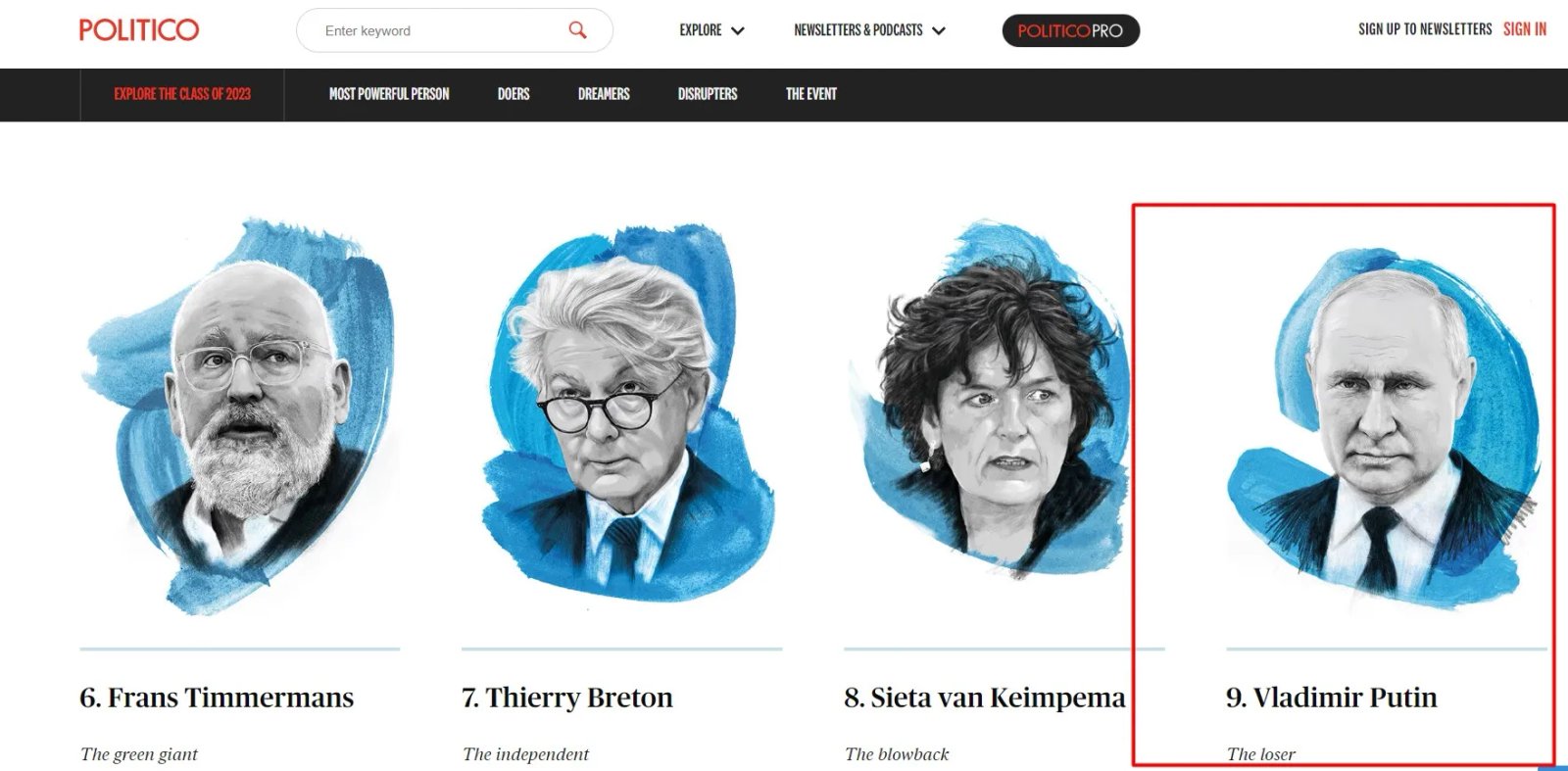Focus the Enter keyword search field

pos(455,30)
